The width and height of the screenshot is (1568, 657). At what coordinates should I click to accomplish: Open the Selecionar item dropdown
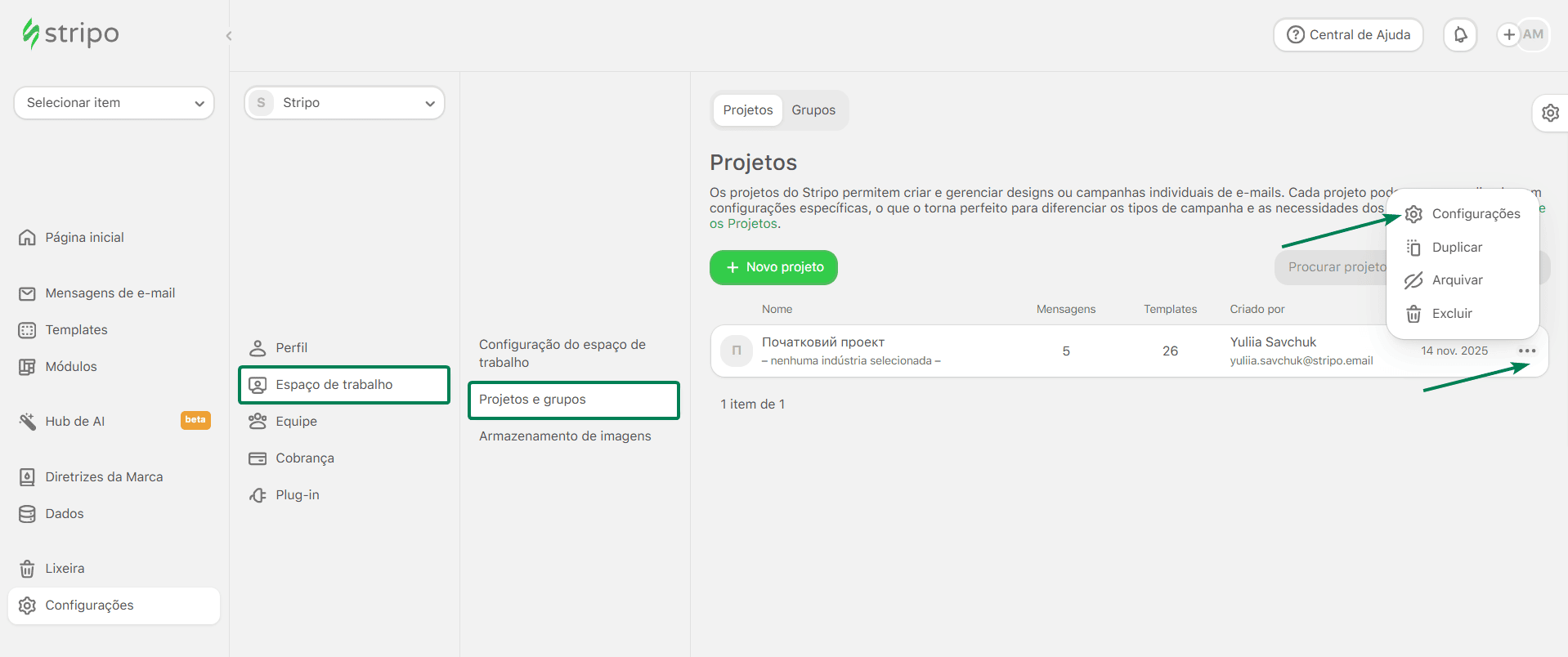(x=114, y=103)
